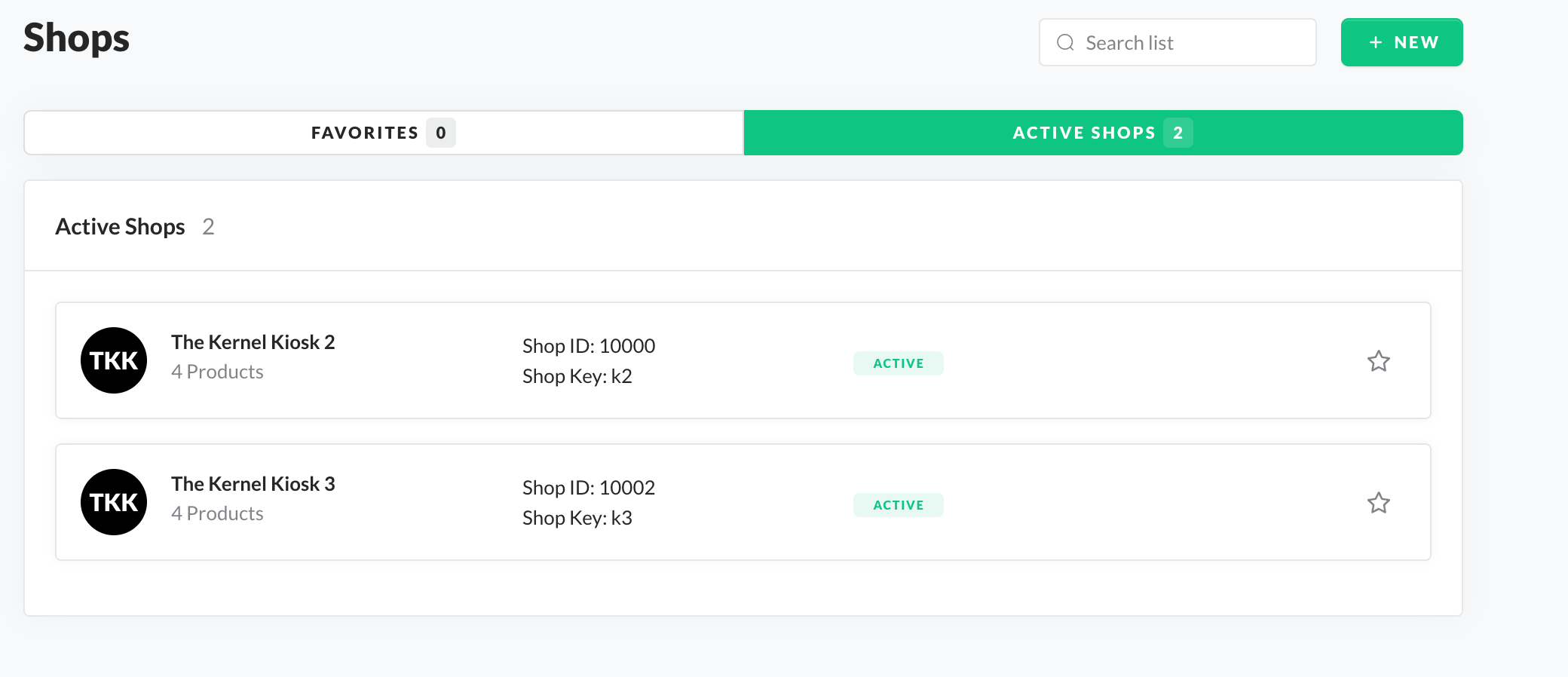The image size is (1568, 677).
Task: Favorite The Kernel Kiosk 3 with star
Action: 1378,503
